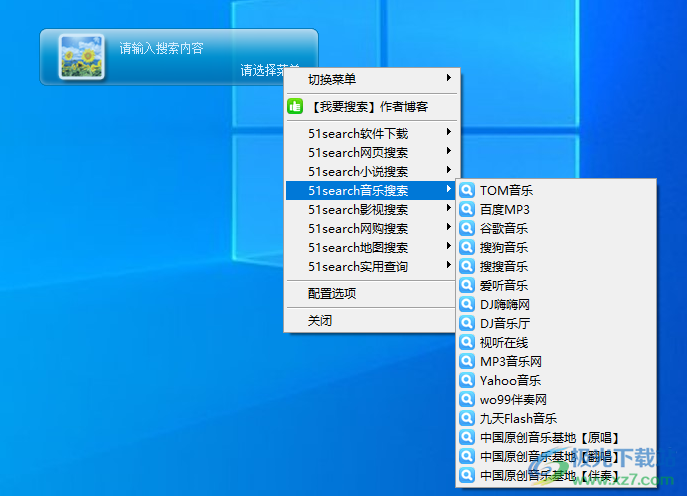Open the 配置选项 settings entry
This screenshot has height=496, width=687.
click(371, 294)
